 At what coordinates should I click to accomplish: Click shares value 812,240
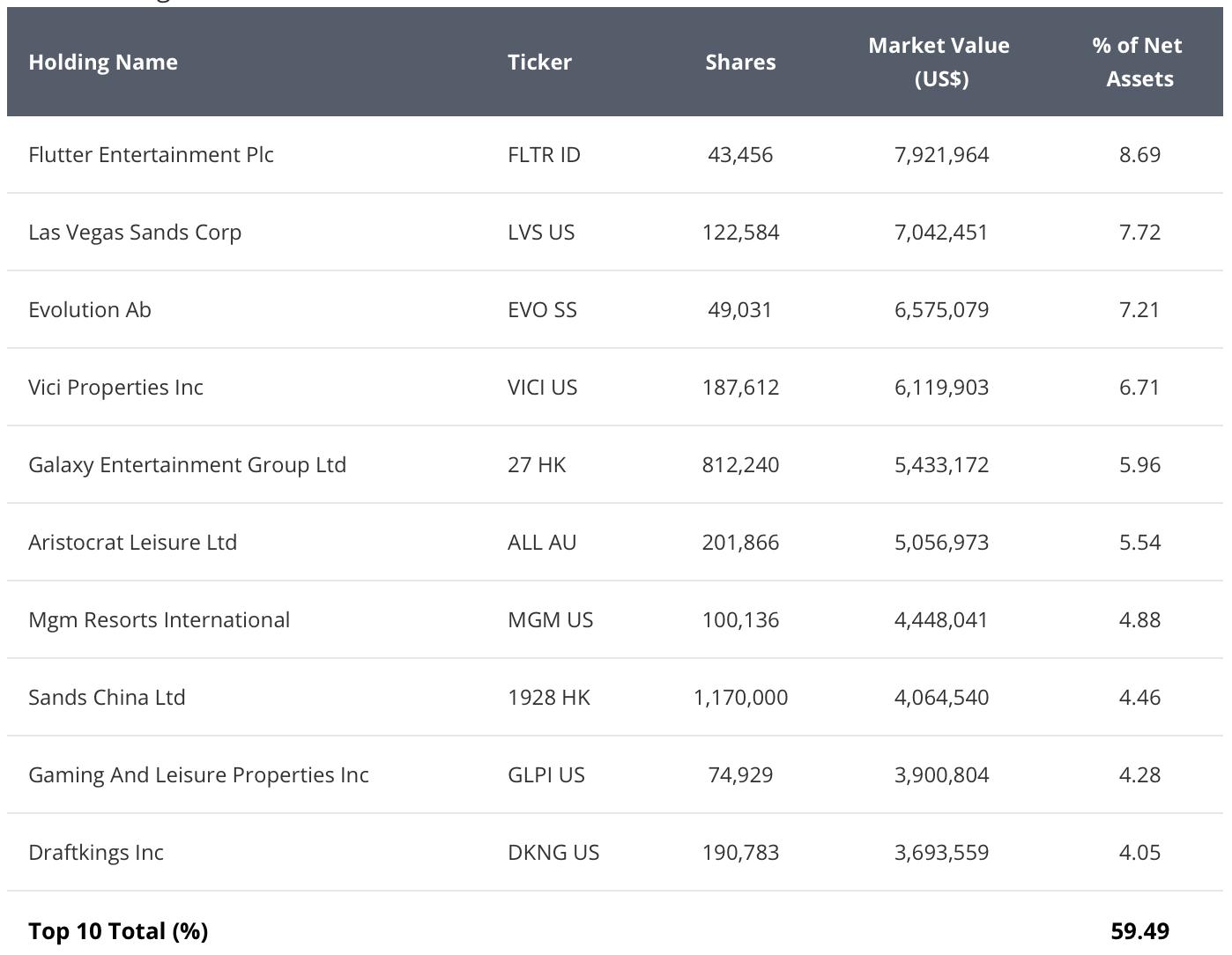[740, 464]
